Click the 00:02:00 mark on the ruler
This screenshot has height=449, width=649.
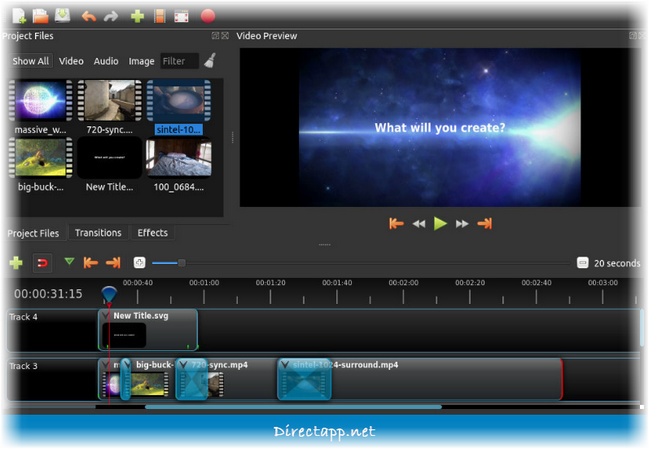pos(403,283)
